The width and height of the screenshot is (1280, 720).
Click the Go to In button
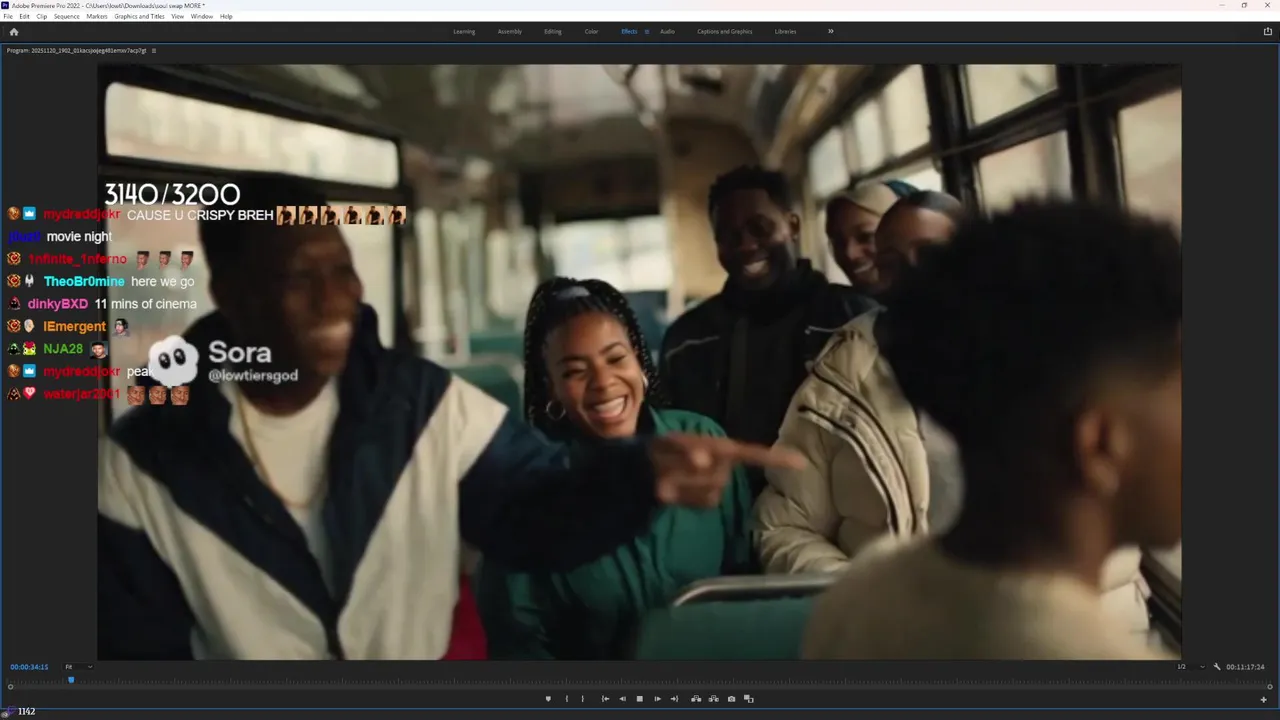(x=605, y=699)
